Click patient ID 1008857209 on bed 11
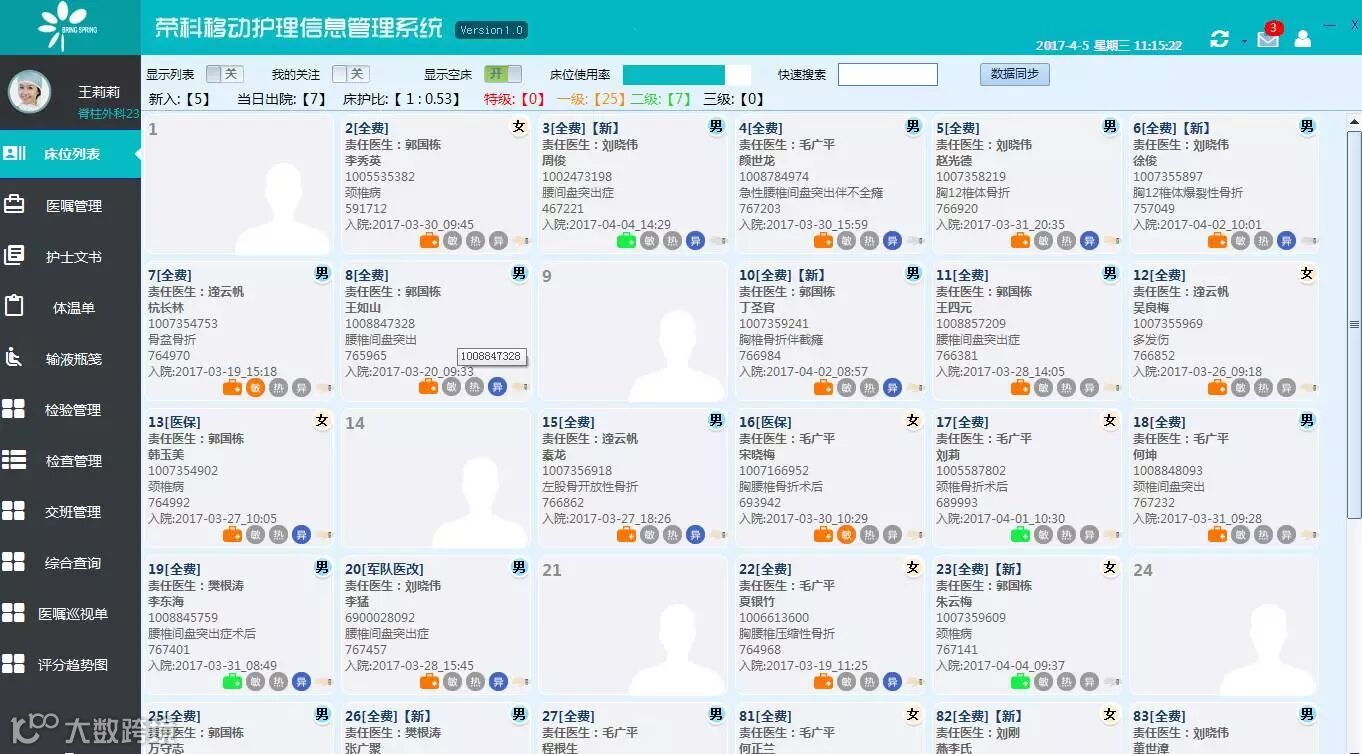The image size is (1362, 754). click(x=971, y=324)
